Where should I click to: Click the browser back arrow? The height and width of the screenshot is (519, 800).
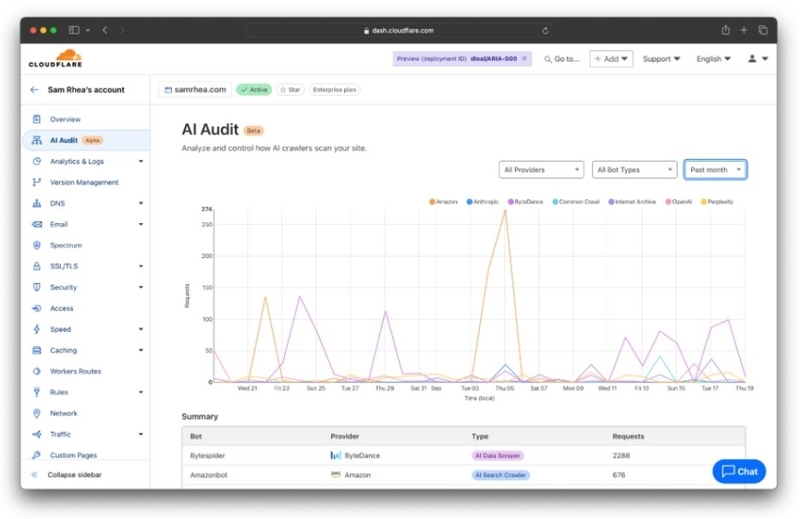[x=105, y=30]
